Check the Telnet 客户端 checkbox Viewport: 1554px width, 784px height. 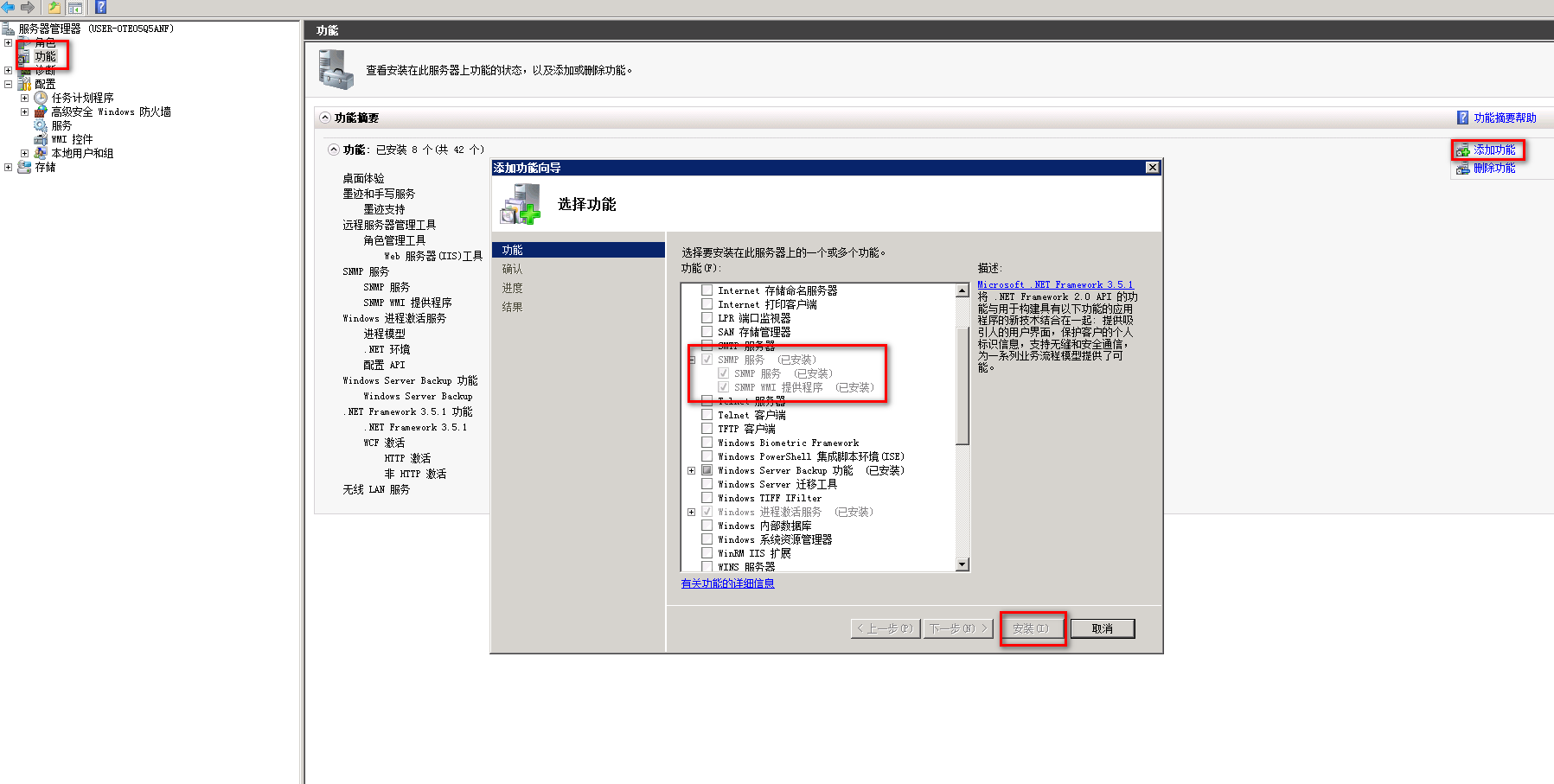tap(707, 415)
